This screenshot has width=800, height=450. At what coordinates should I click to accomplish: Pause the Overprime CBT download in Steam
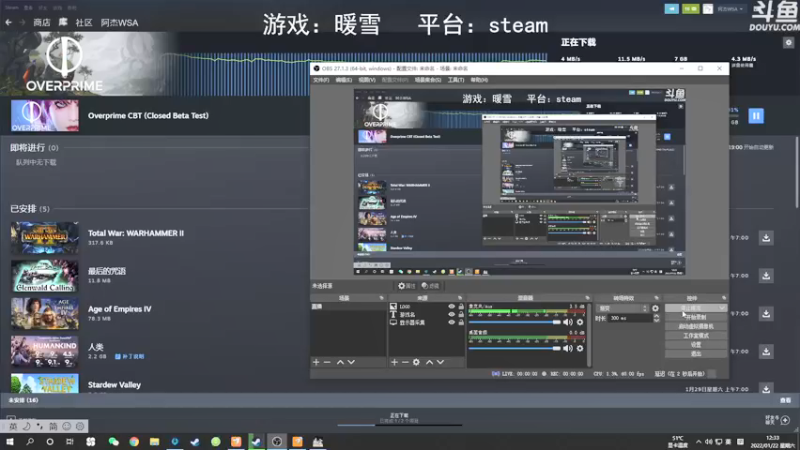click(756, 116)
